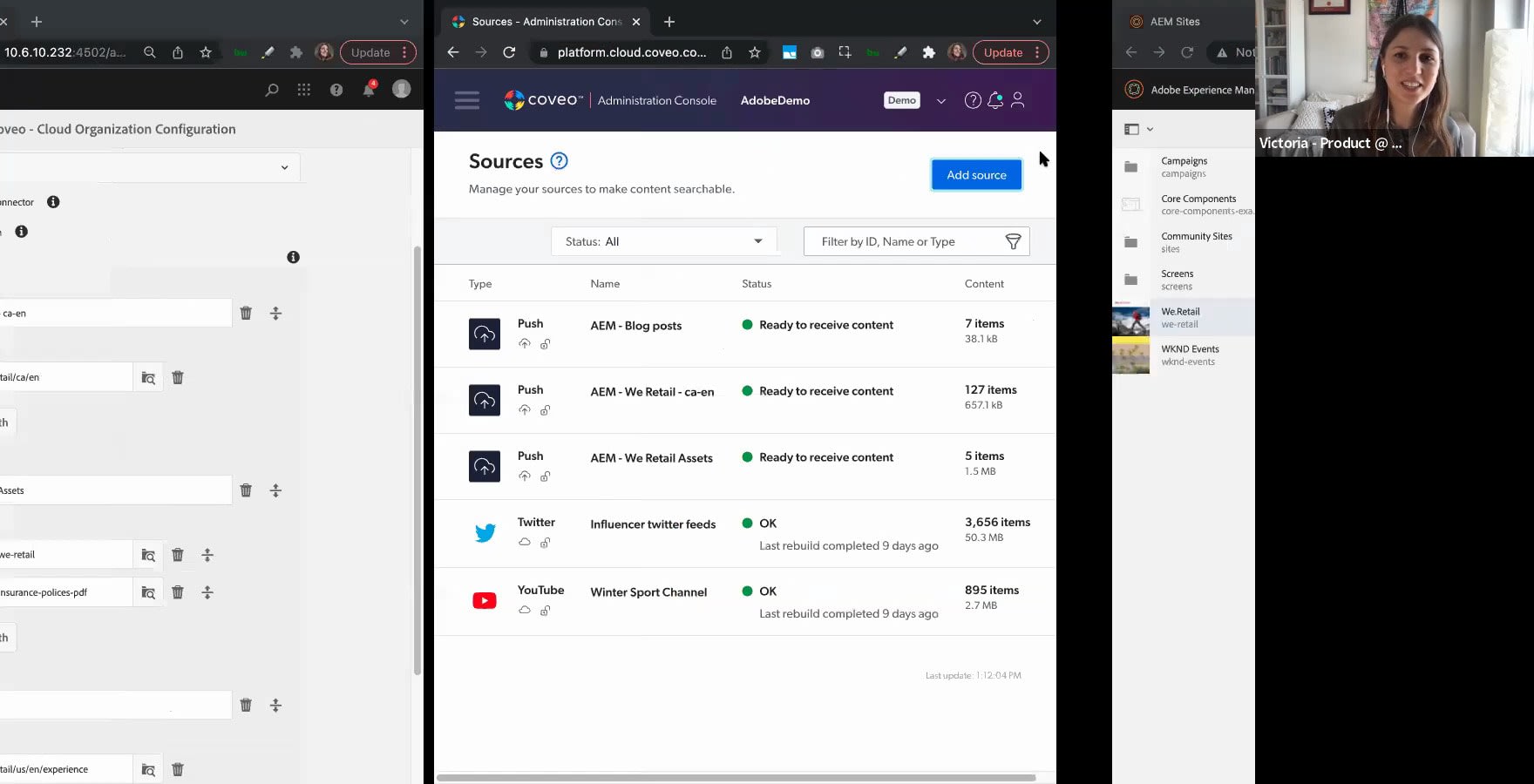
Task: Open the AEM search magnifier
Action: click(x=272, y=90)
